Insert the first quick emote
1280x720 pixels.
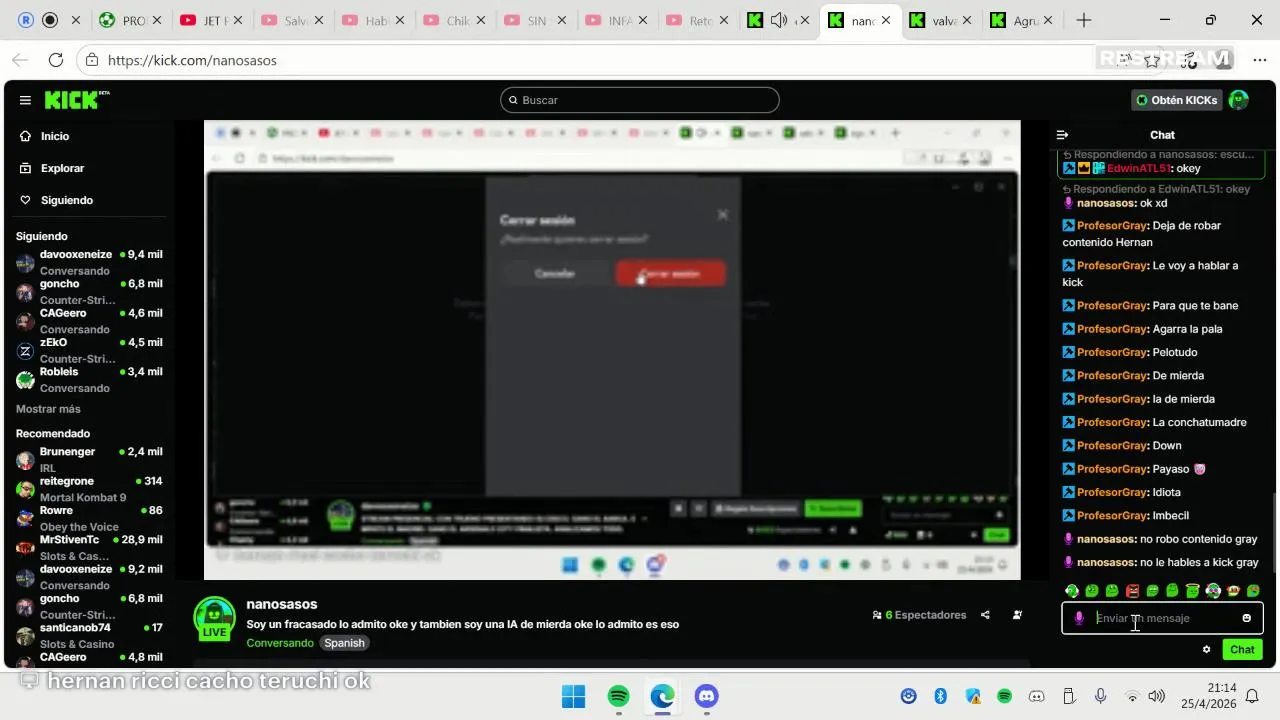(1072, 591)
